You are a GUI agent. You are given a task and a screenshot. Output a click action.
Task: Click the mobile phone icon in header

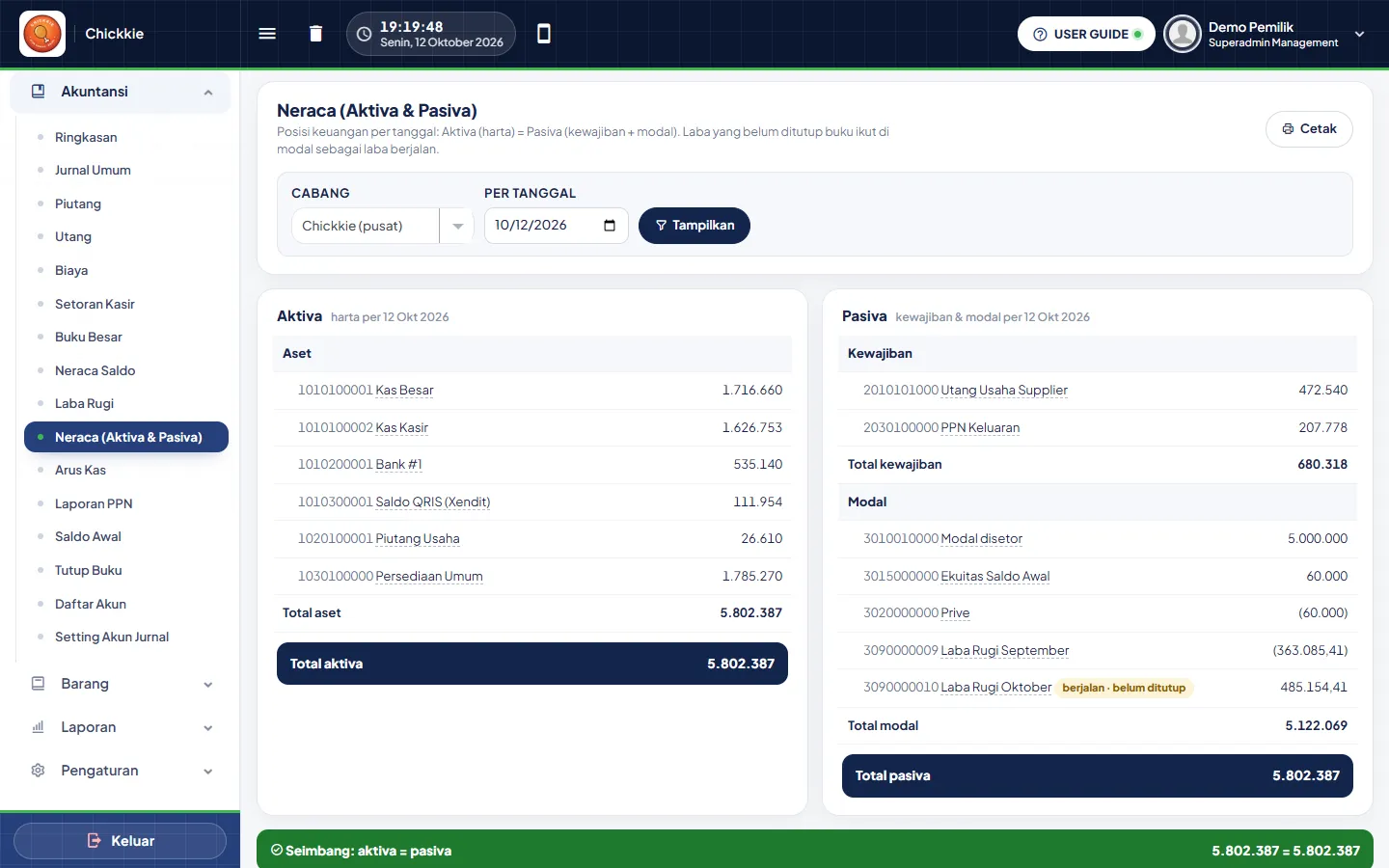tap(544, 34)
